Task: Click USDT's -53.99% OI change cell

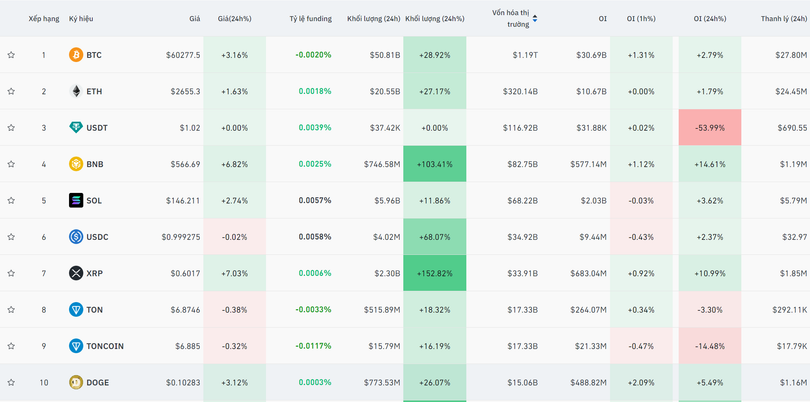Action: (709, 128)
